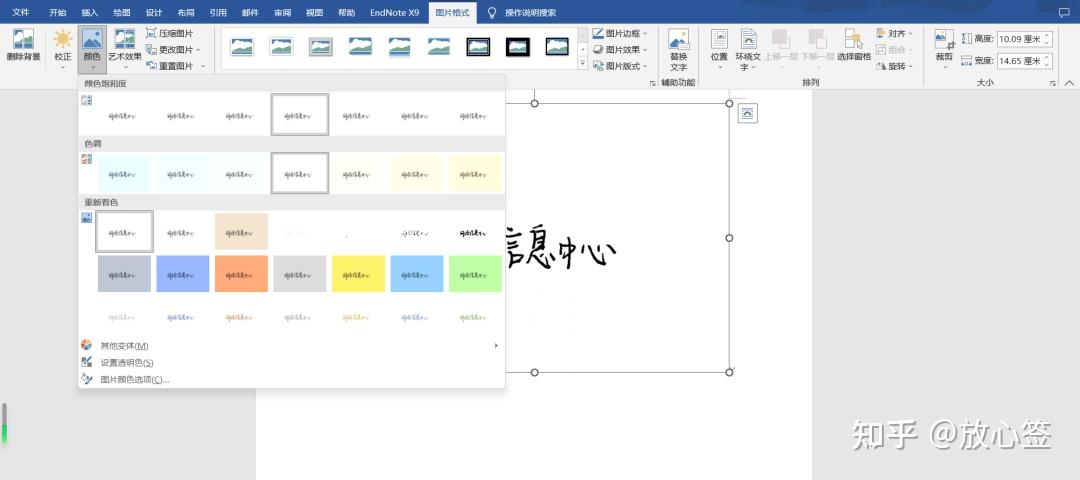
Task: Click Set Transparent Color (设置透明色)
Action: point(127,362)
